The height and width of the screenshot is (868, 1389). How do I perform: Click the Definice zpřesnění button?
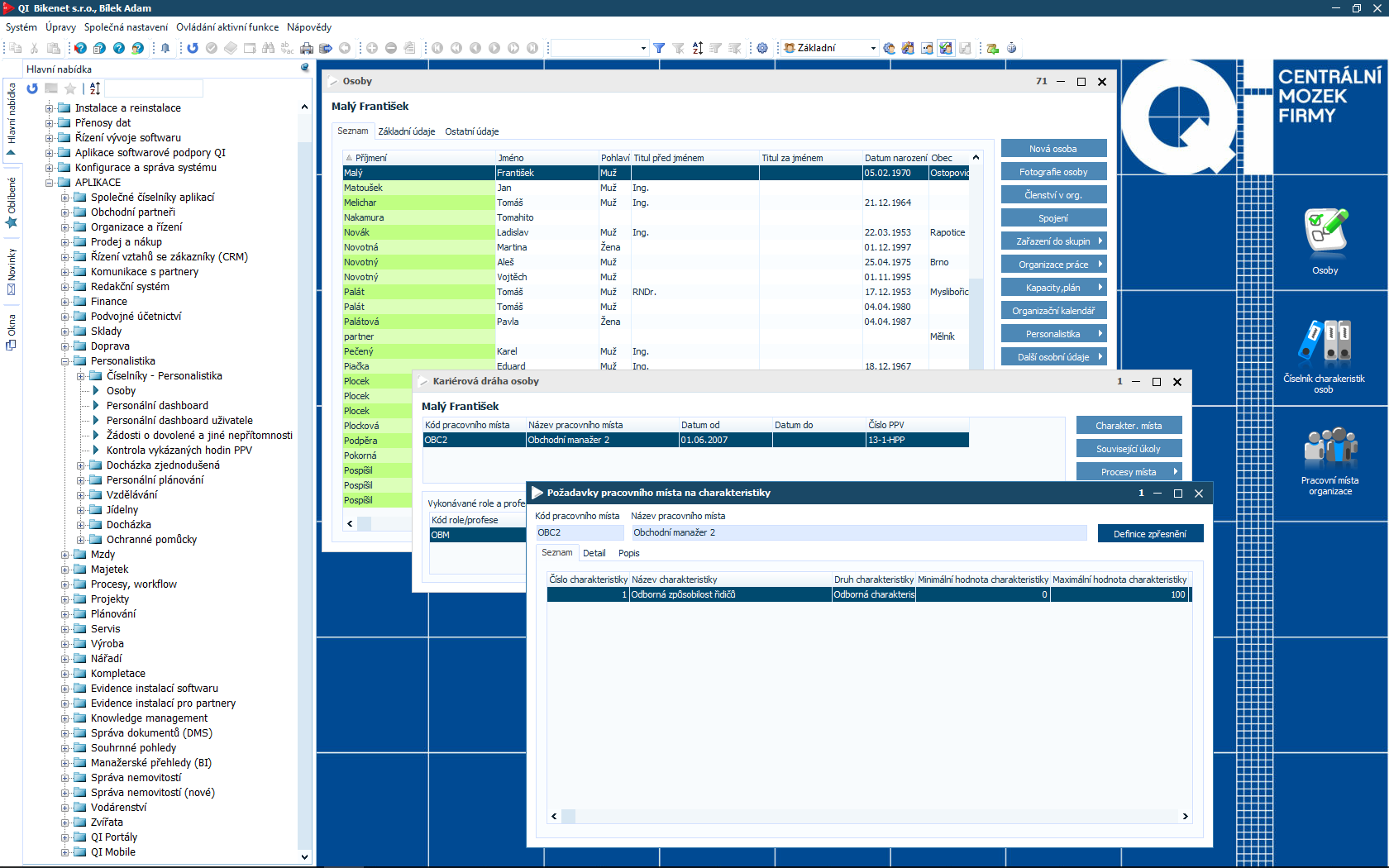1149,534
